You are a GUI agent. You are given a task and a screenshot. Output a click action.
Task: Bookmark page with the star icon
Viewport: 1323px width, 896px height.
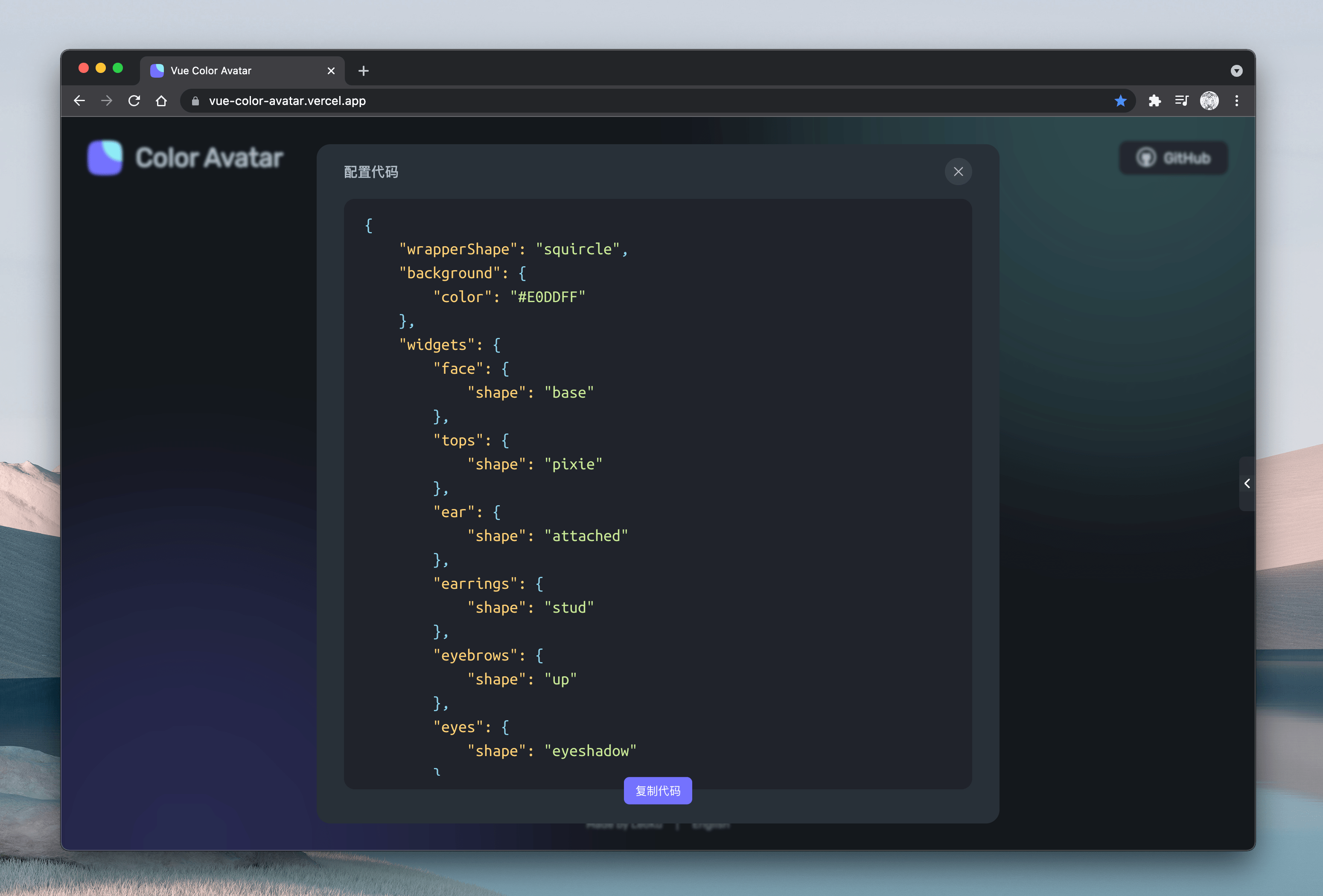click(1120, 101)
